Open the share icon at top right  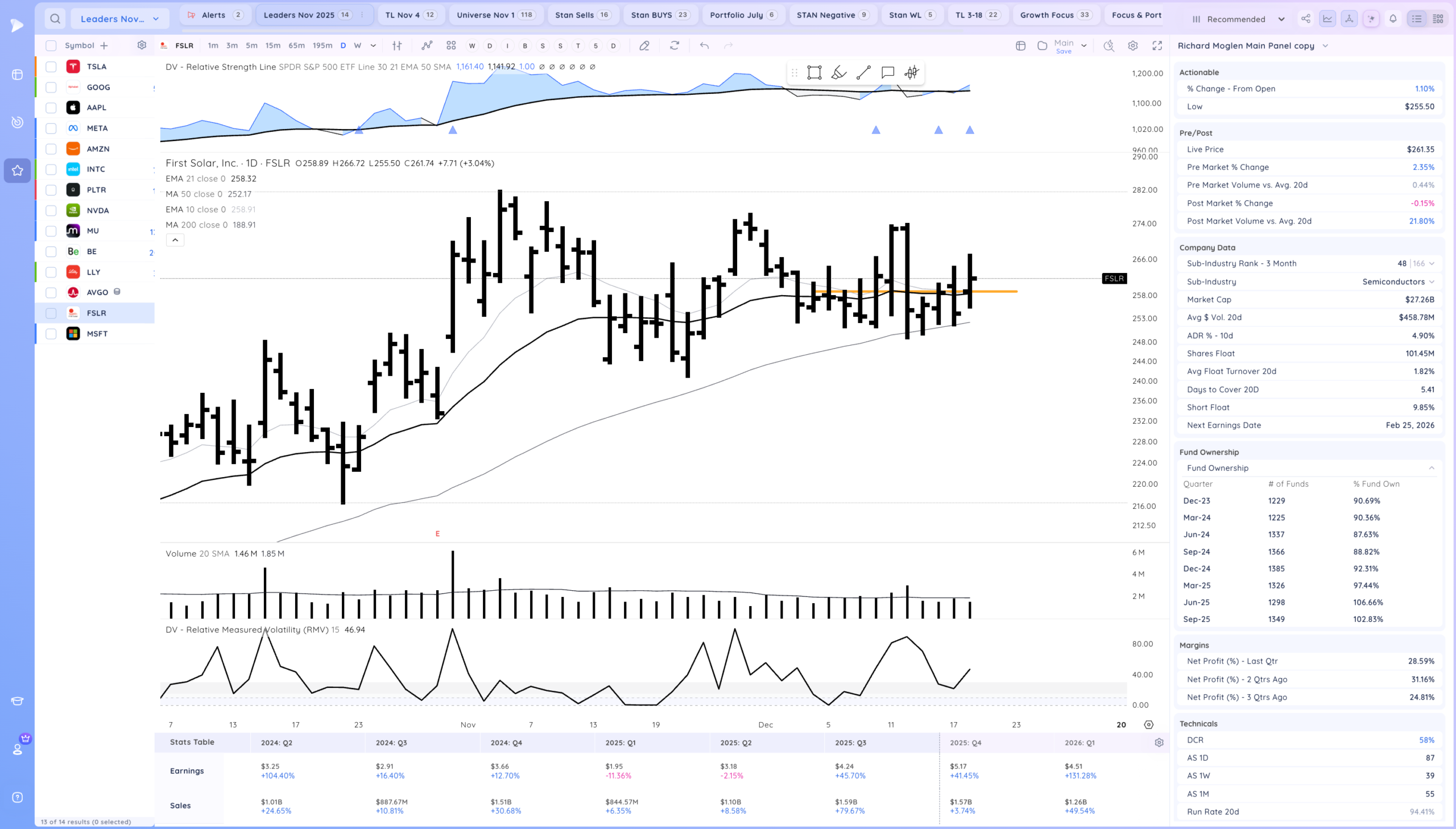[x=1305, y=19]
